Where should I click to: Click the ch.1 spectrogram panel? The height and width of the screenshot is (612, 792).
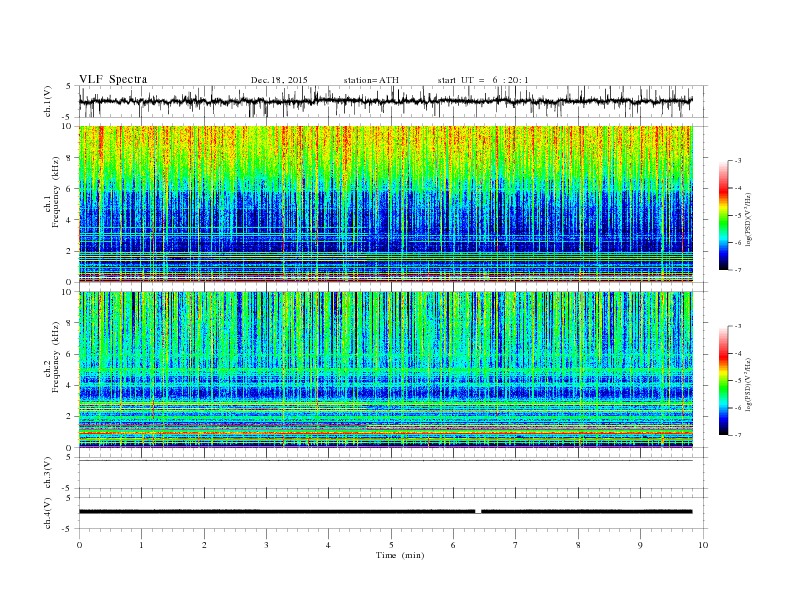386,204
